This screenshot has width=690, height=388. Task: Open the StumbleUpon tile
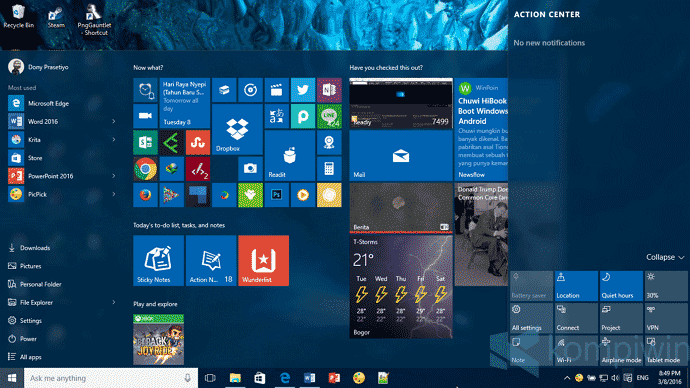click(x=198, y=143)
